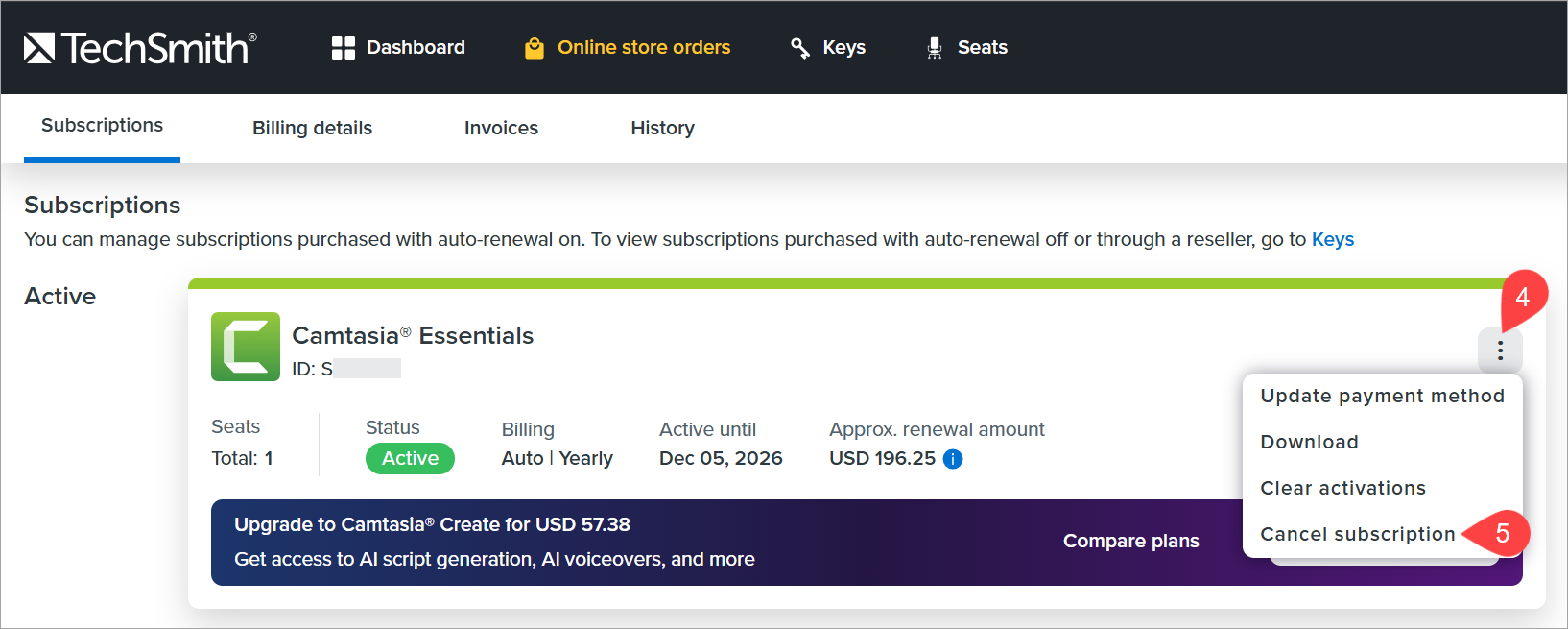Select the Subscriptions tab
1568x629 pixels.
pos(102,126)
